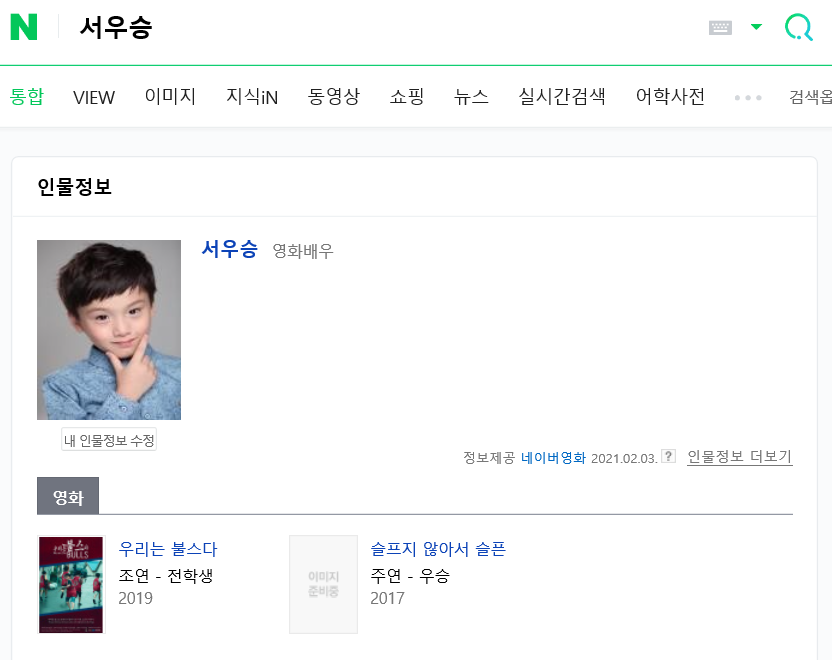Image resolution: width=832 pixels, height=660 pixels.
Task: Switch to the 이미지 tab
Action: click(x=170, y=97)
